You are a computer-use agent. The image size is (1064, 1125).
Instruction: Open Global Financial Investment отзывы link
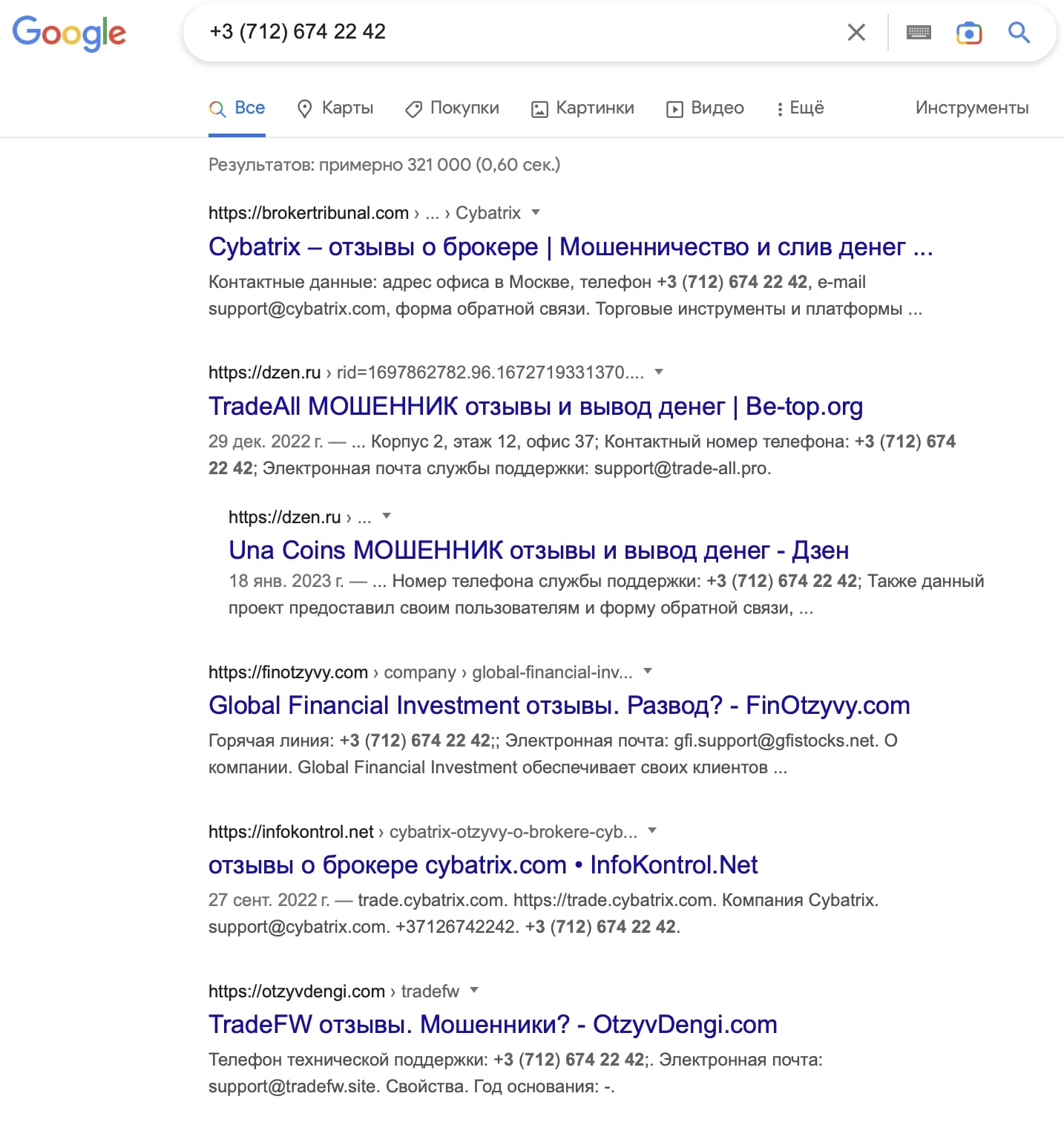(x=559, y=705)
